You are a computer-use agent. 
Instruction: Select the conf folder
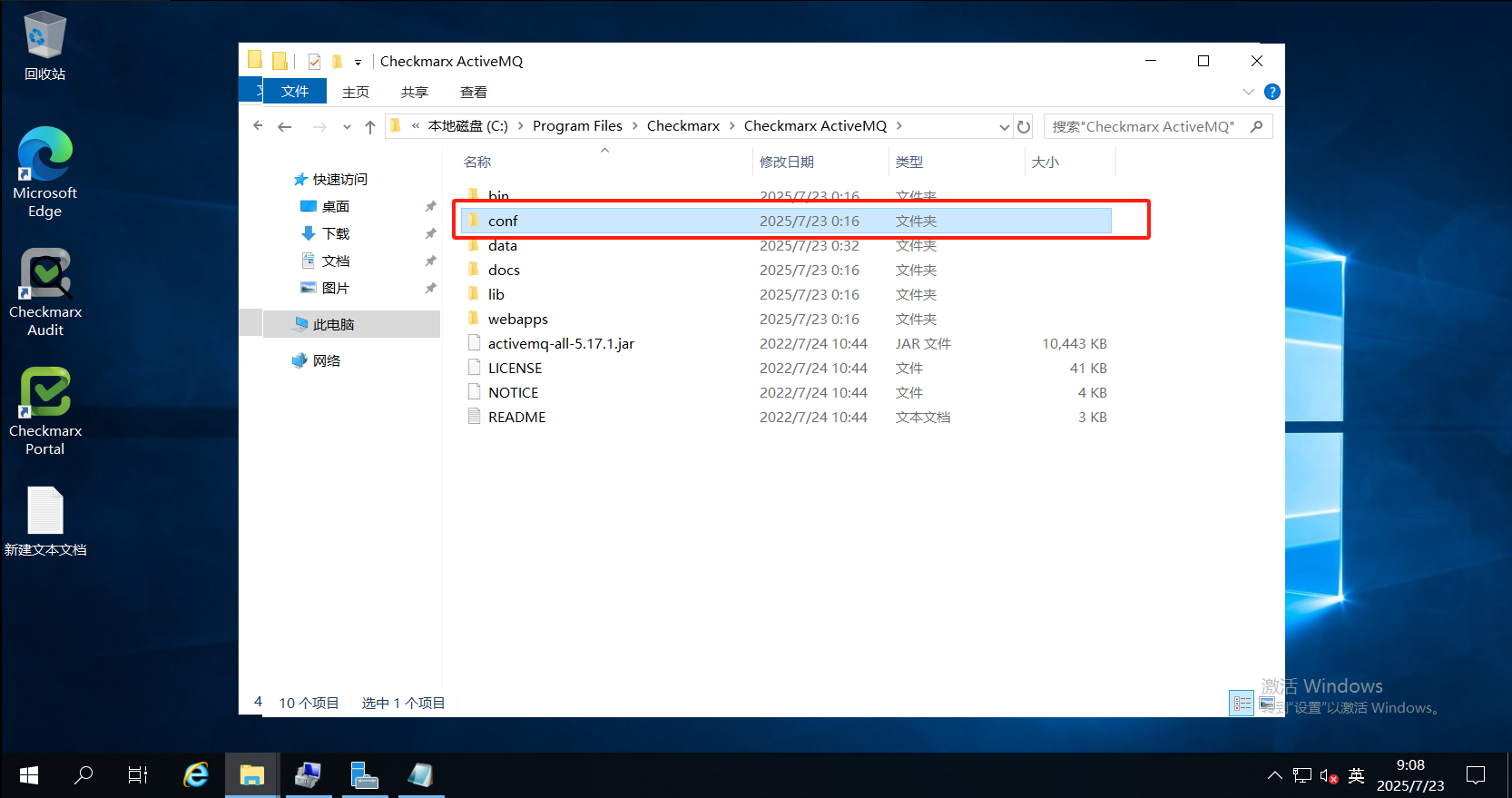click(x=787, y=221)
